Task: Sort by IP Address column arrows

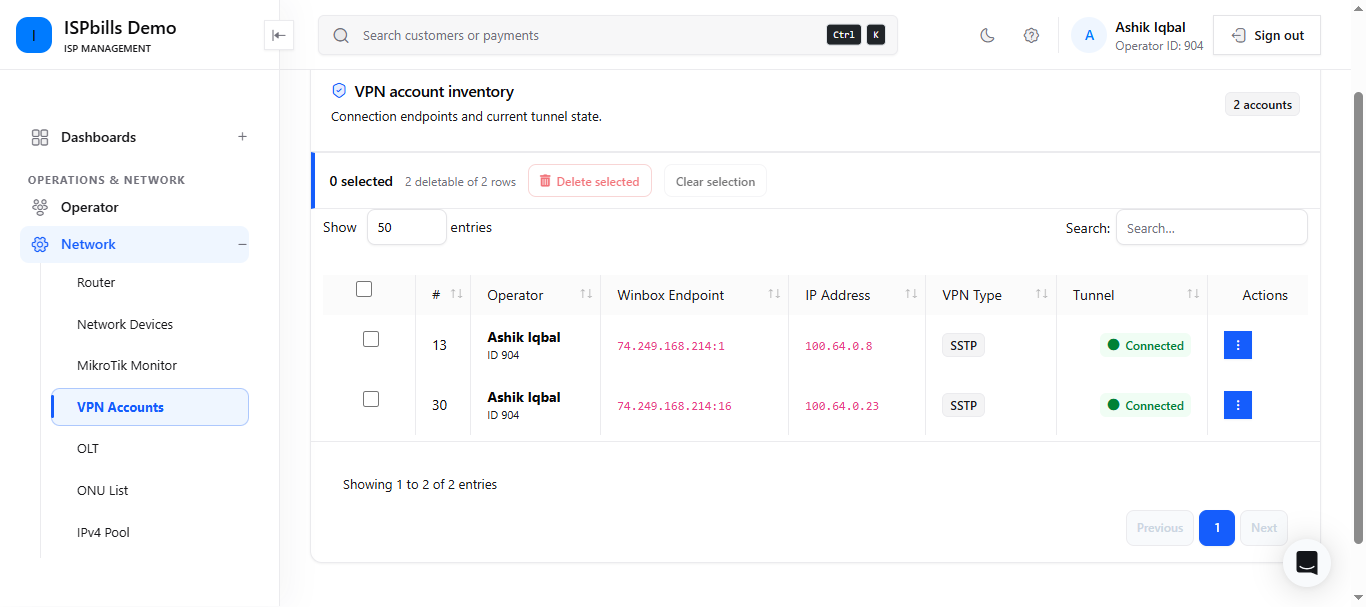Action: [x=911, y=294]
